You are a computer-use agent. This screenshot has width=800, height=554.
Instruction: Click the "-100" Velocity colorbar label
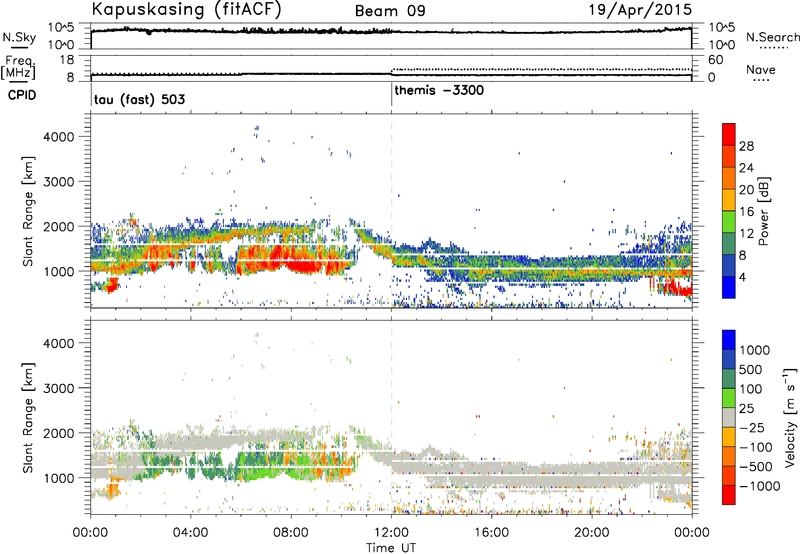tap(755, 447)
